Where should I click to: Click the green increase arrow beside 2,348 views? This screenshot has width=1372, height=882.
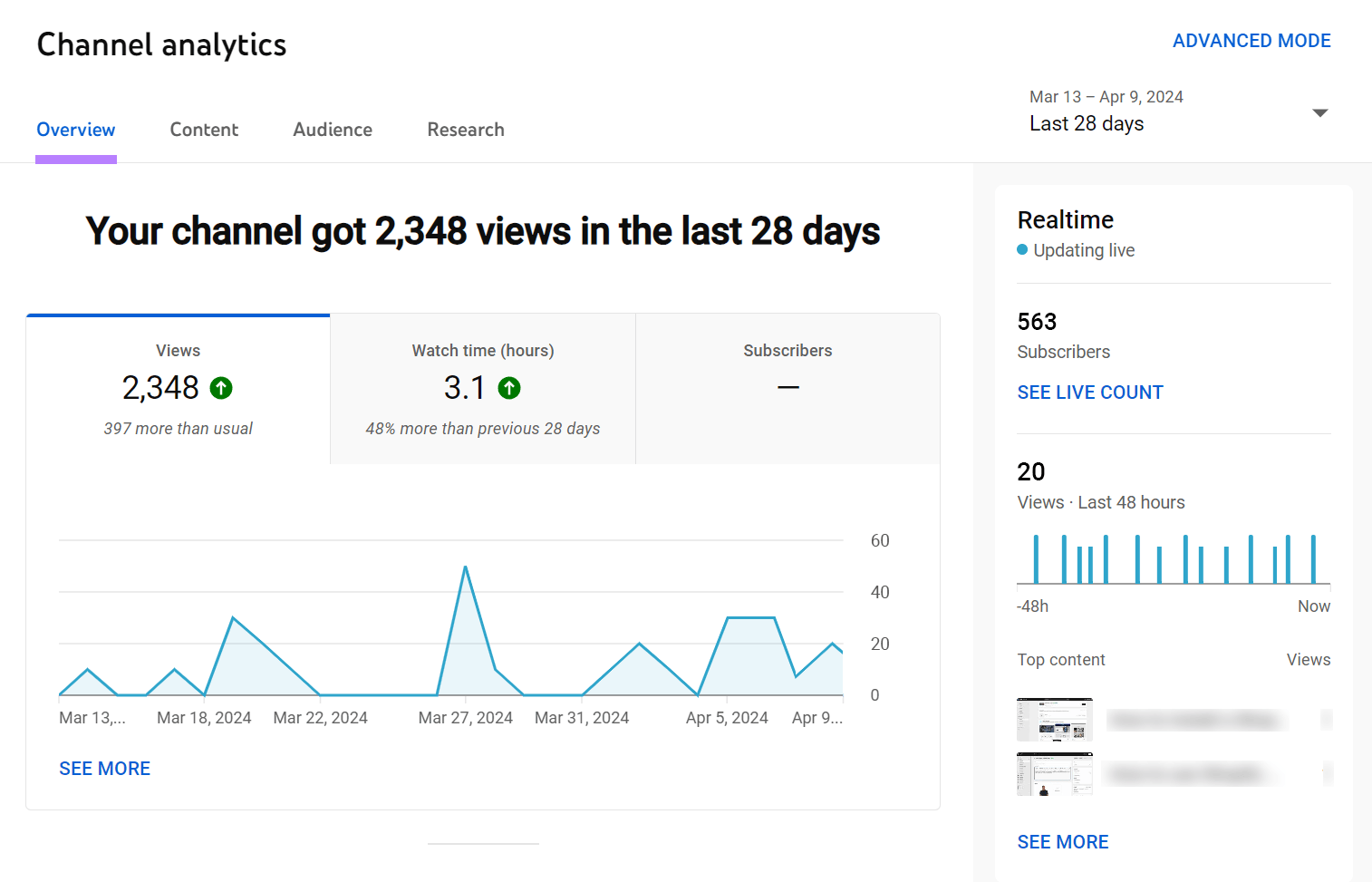[220, 387]
